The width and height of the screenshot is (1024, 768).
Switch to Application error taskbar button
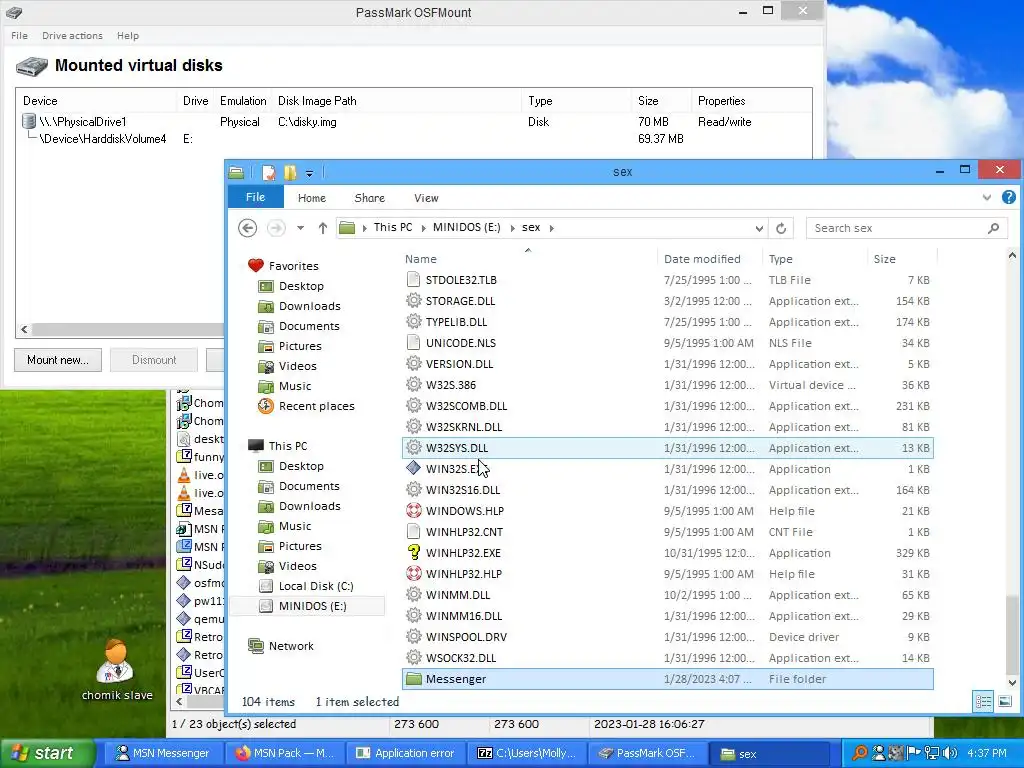(x=405, y=753)
